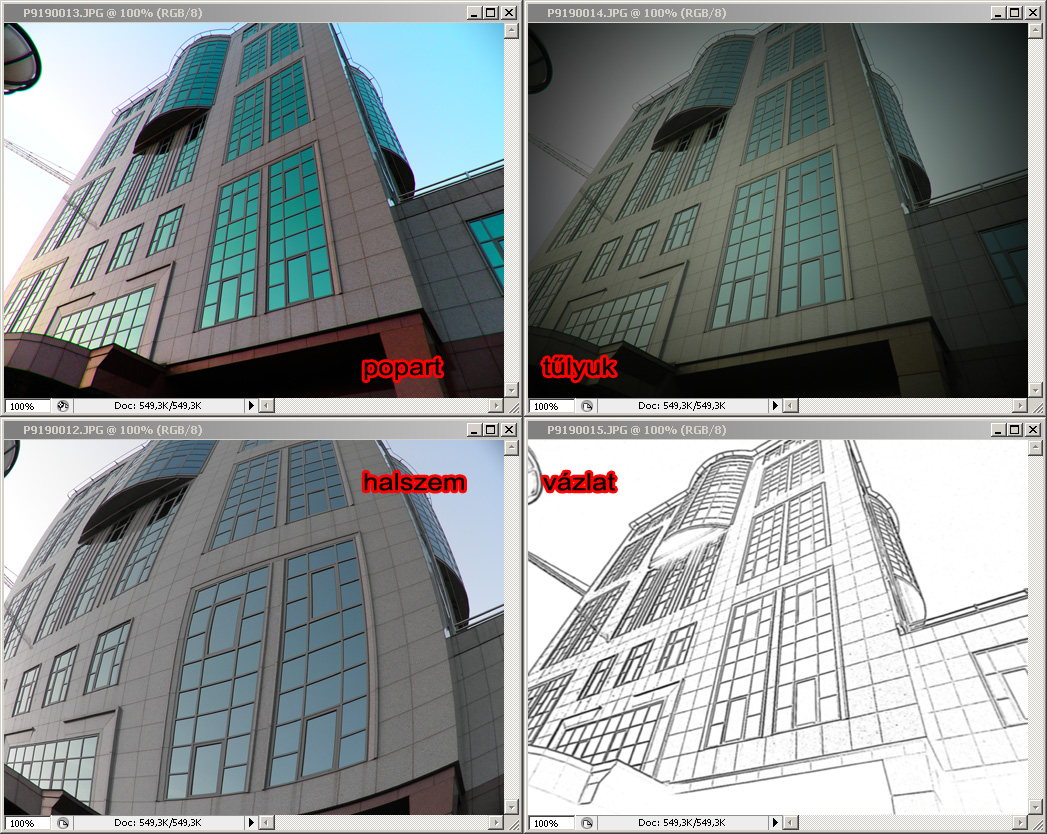Open status bar arrow menu in P9190013.JPG window
The height and width of the screenshot is (834, 1047).
tap(251, 405)
